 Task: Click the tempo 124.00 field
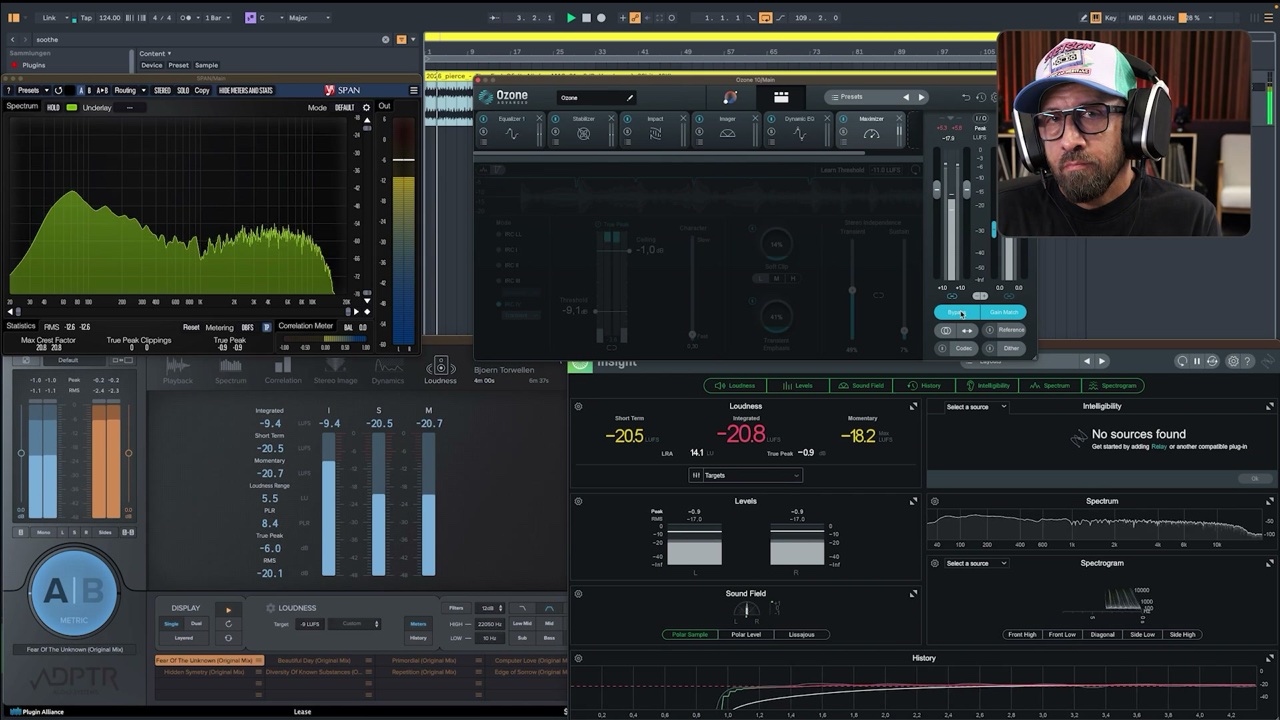pyautogui.click(x=110, y=18)
